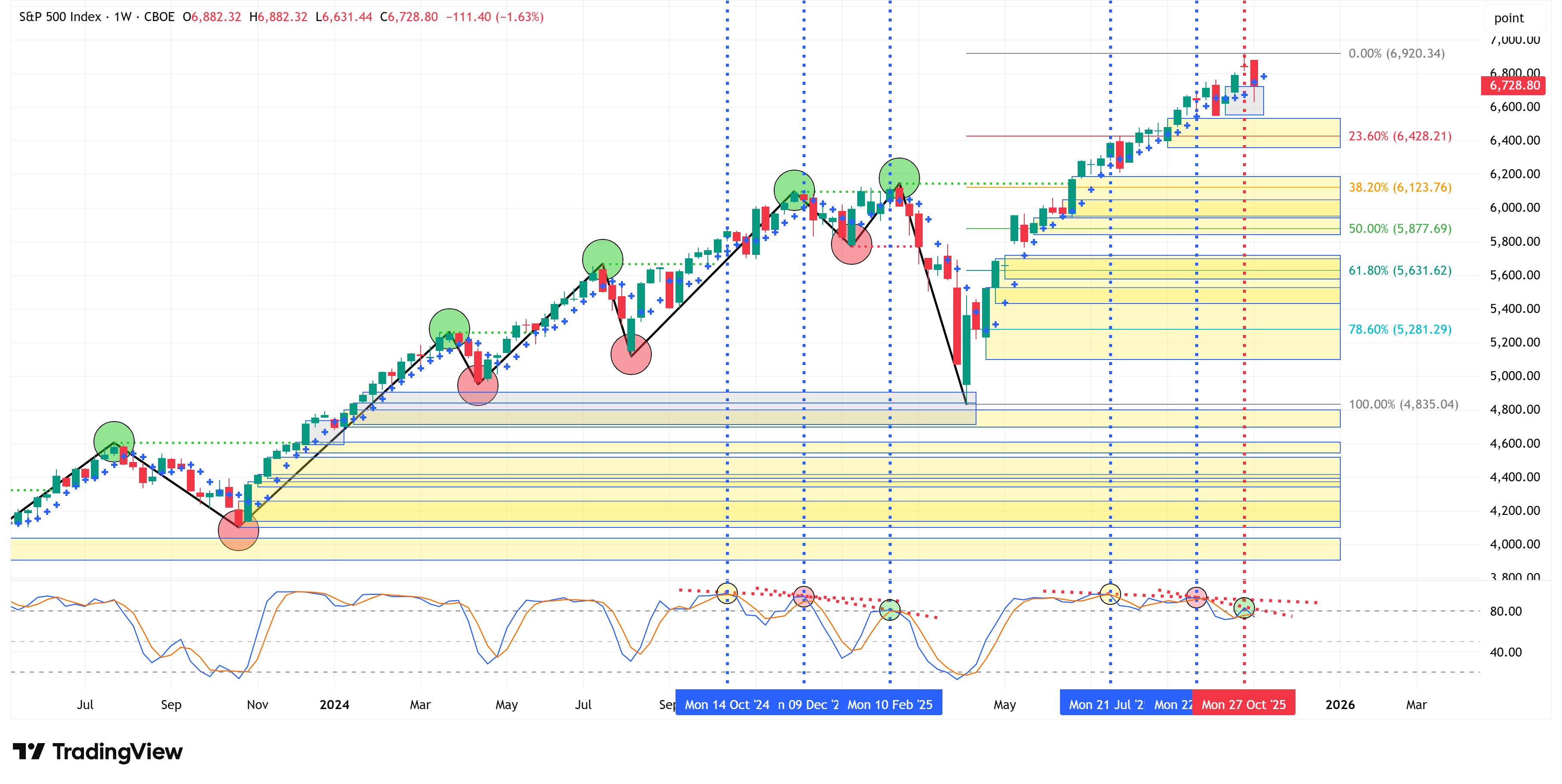Select the red Mon 27 Oct '25 date label
The image size is (1562, 784).
(1243, 705)
